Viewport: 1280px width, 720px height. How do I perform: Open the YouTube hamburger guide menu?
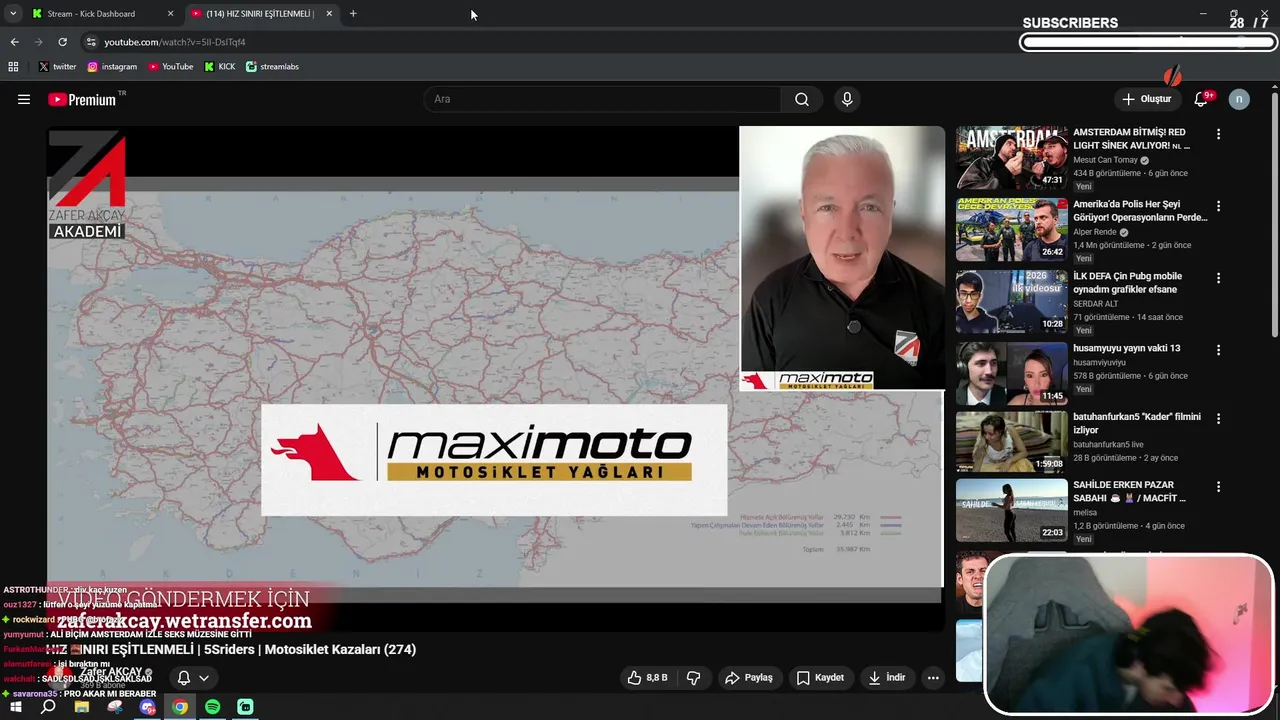pyautogui.click(x=24, y=99)
